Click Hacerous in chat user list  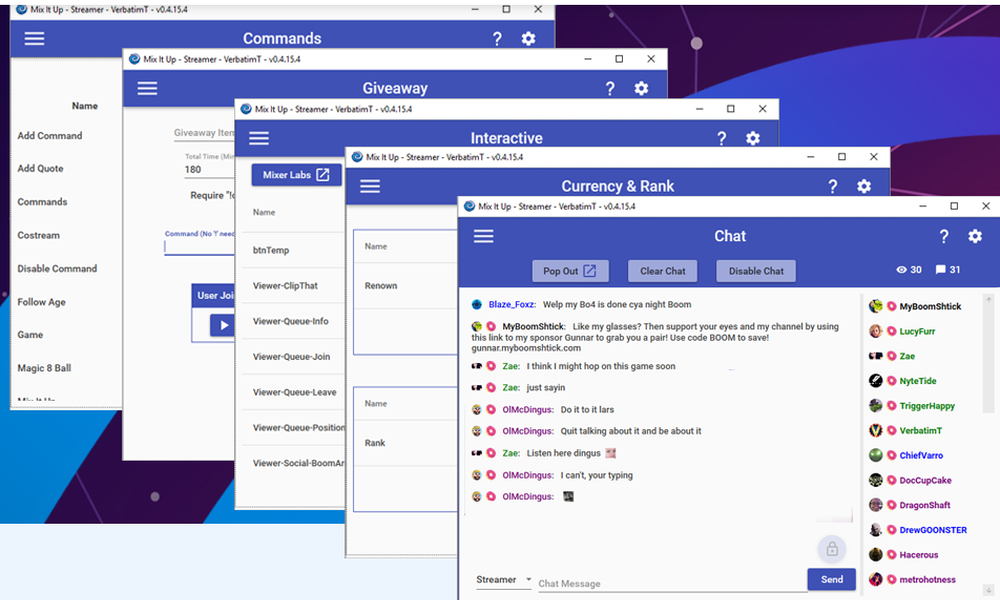(x=918, y=555)
